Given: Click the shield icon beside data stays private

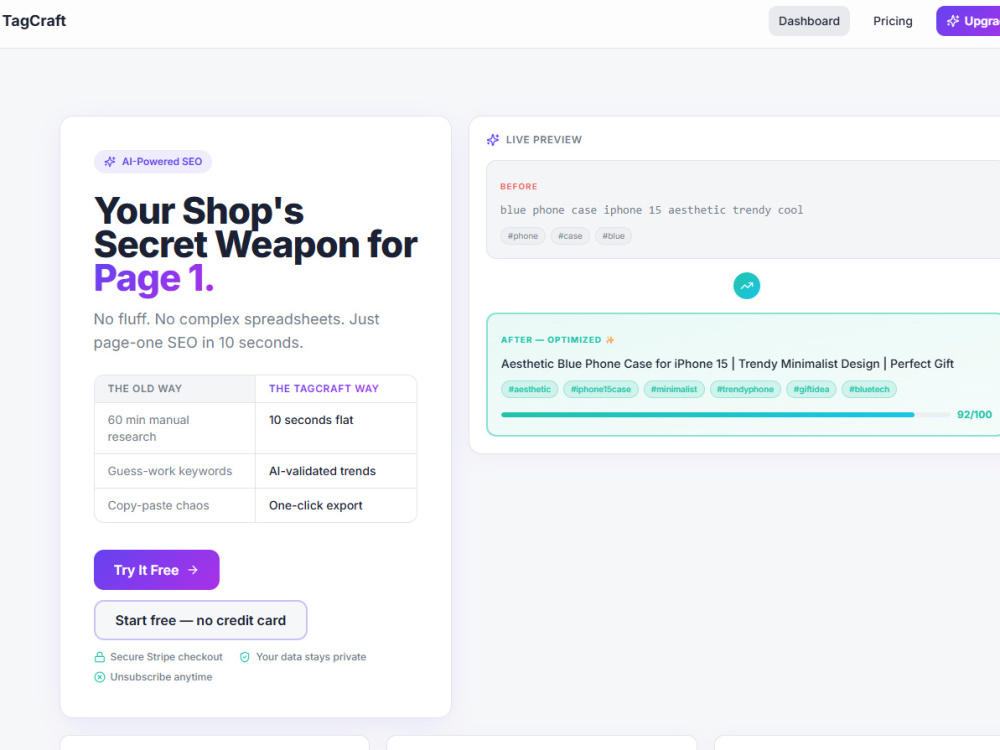Looking at the screenshot, I should [244, 657].
